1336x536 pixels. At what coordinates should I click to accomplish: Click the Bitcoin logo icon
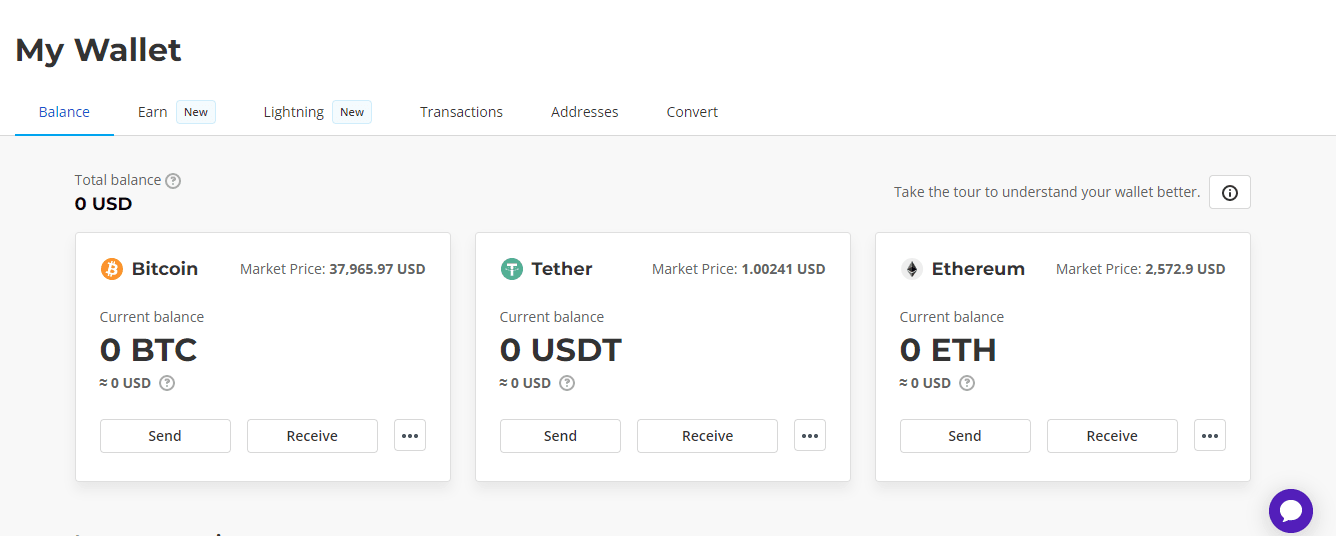[x=112, y=269]
